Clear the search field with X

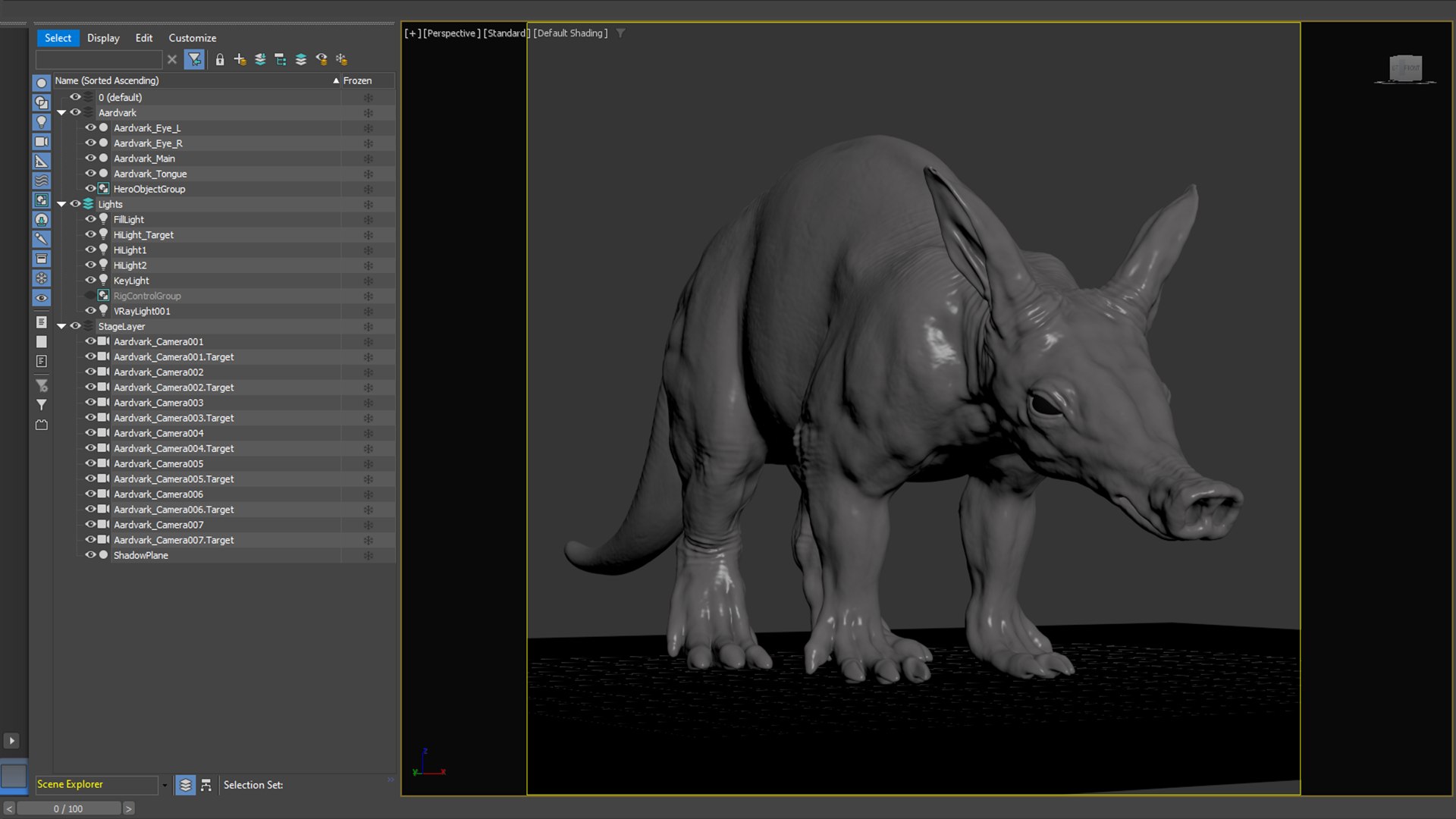(x=172, y=59)
